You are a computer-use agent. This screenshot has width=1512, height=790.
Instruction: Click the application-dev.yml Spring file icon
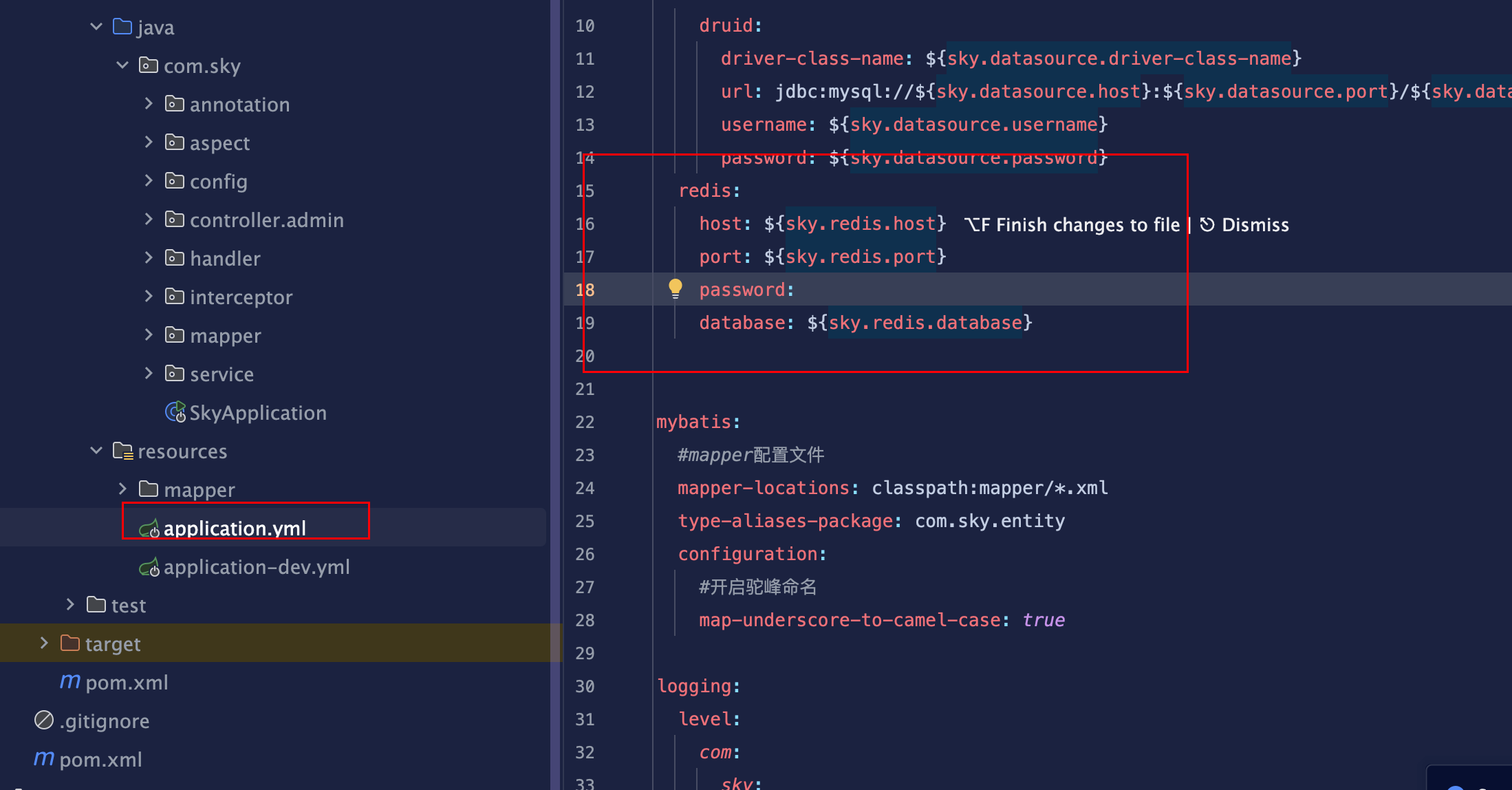click(x=149, y=567)
